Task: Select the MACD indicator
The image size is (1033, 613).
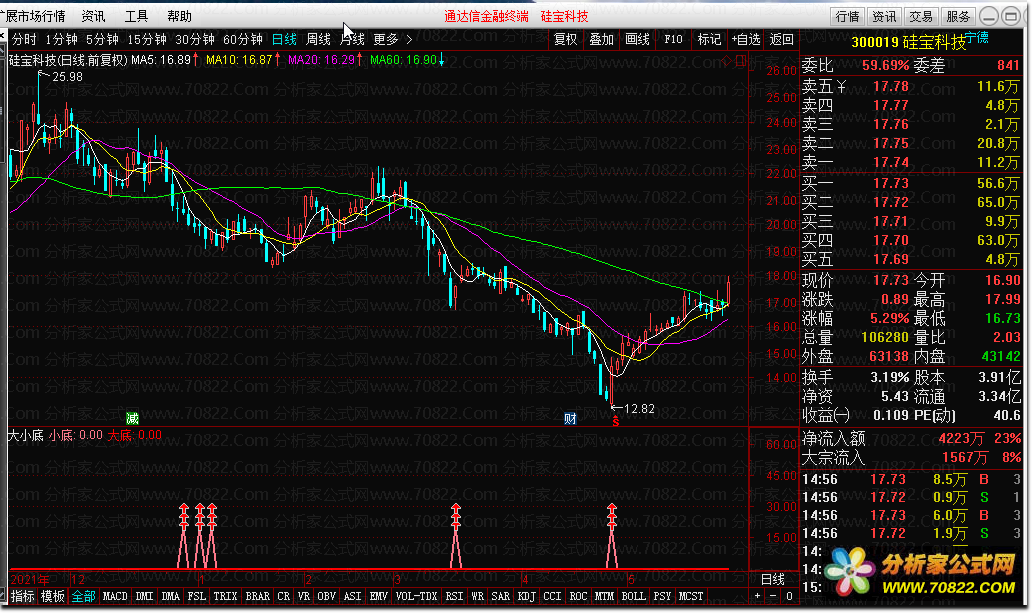Action: point(115,596)
